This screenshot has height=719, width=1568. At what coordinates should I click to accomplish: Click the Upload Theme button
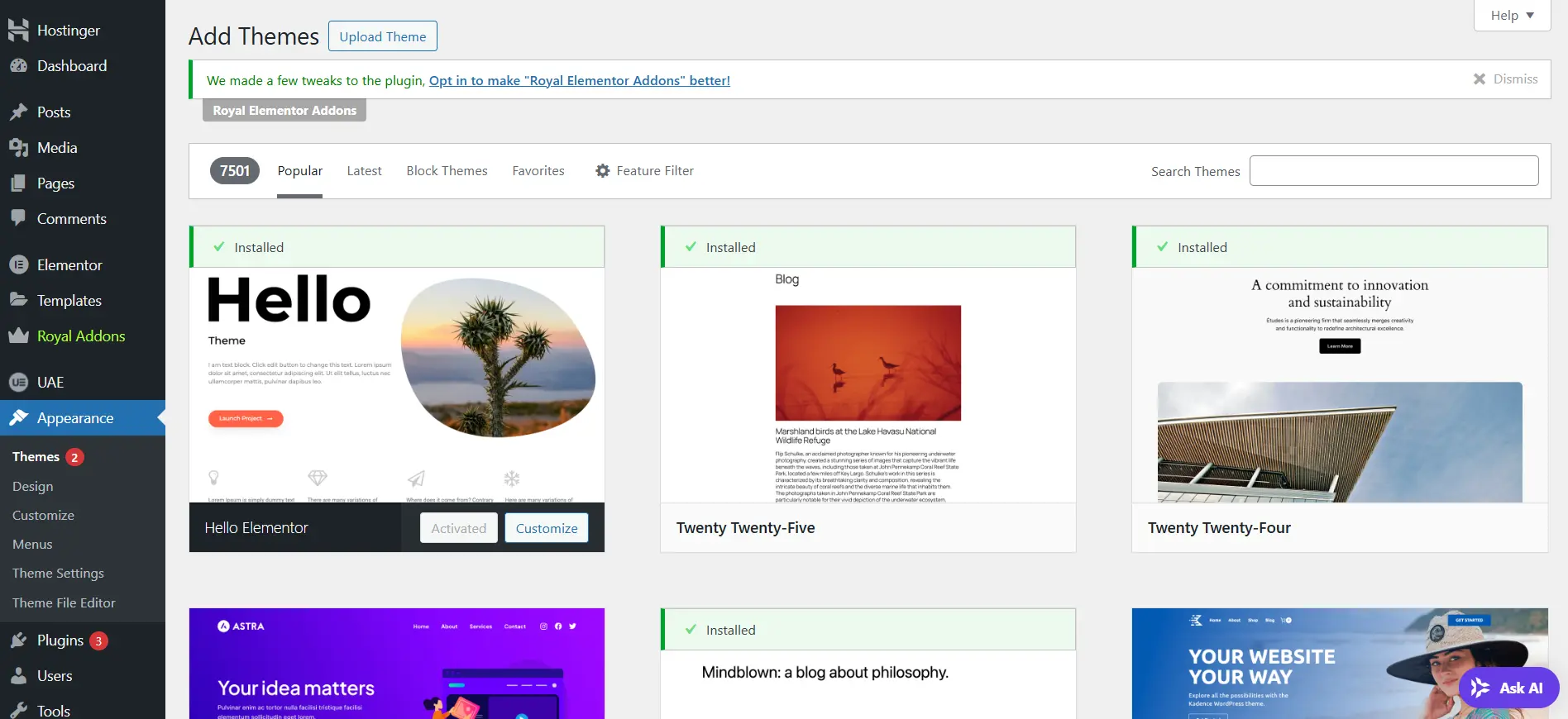tap(383, 36)
